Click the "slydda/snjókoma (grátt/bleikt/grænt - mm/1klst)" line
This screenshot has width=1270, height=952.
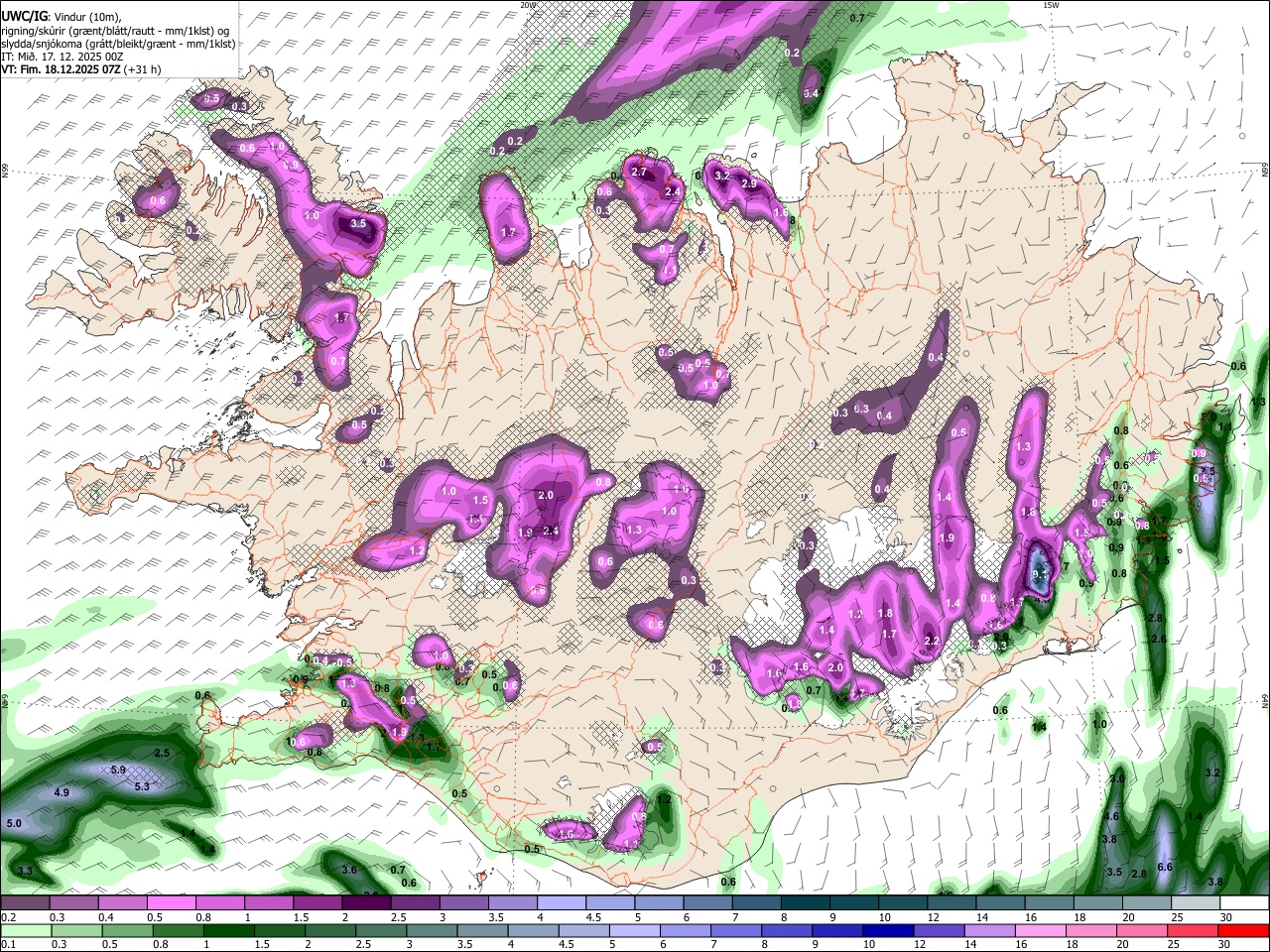click(x=118, y=44)
